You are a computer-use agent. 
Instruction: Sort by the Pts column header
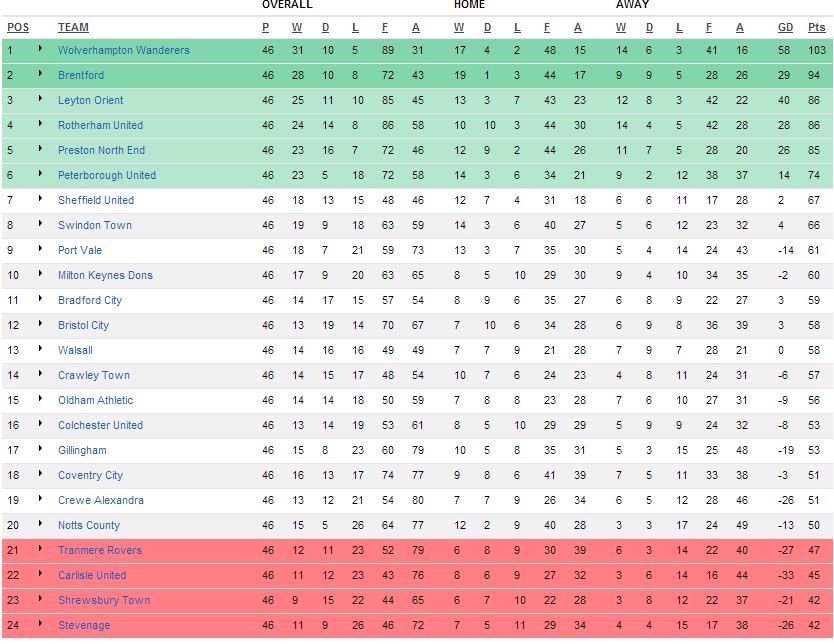(817, 27)
